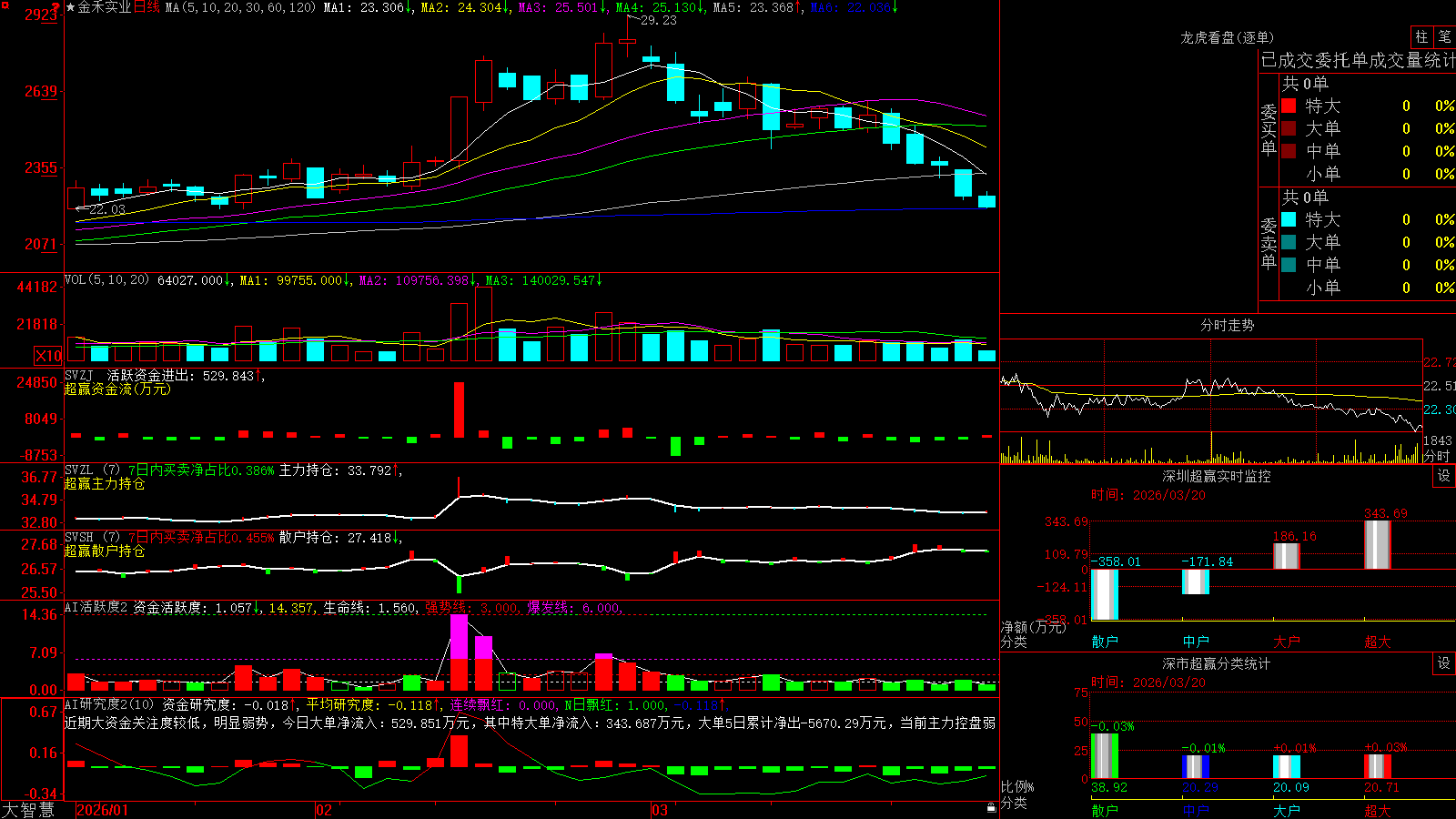
Task: Click the AI研究度2(10) indicator label
Action: tap(110, 704)
